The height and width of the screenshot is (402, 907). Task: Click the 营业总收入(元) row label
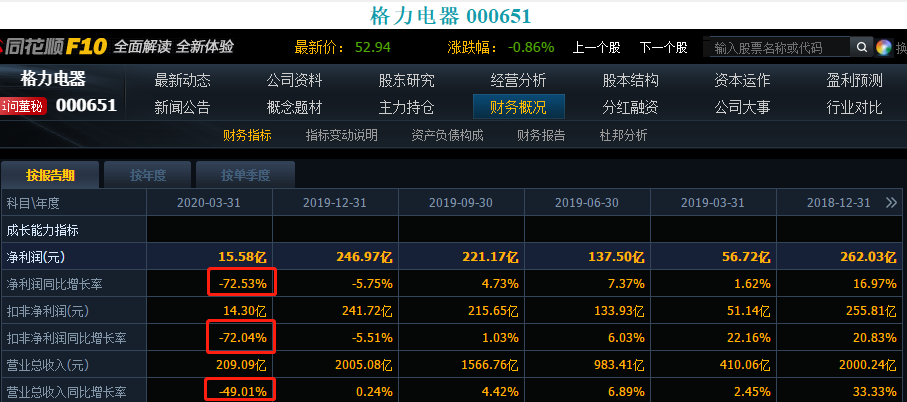click(48, 365)
